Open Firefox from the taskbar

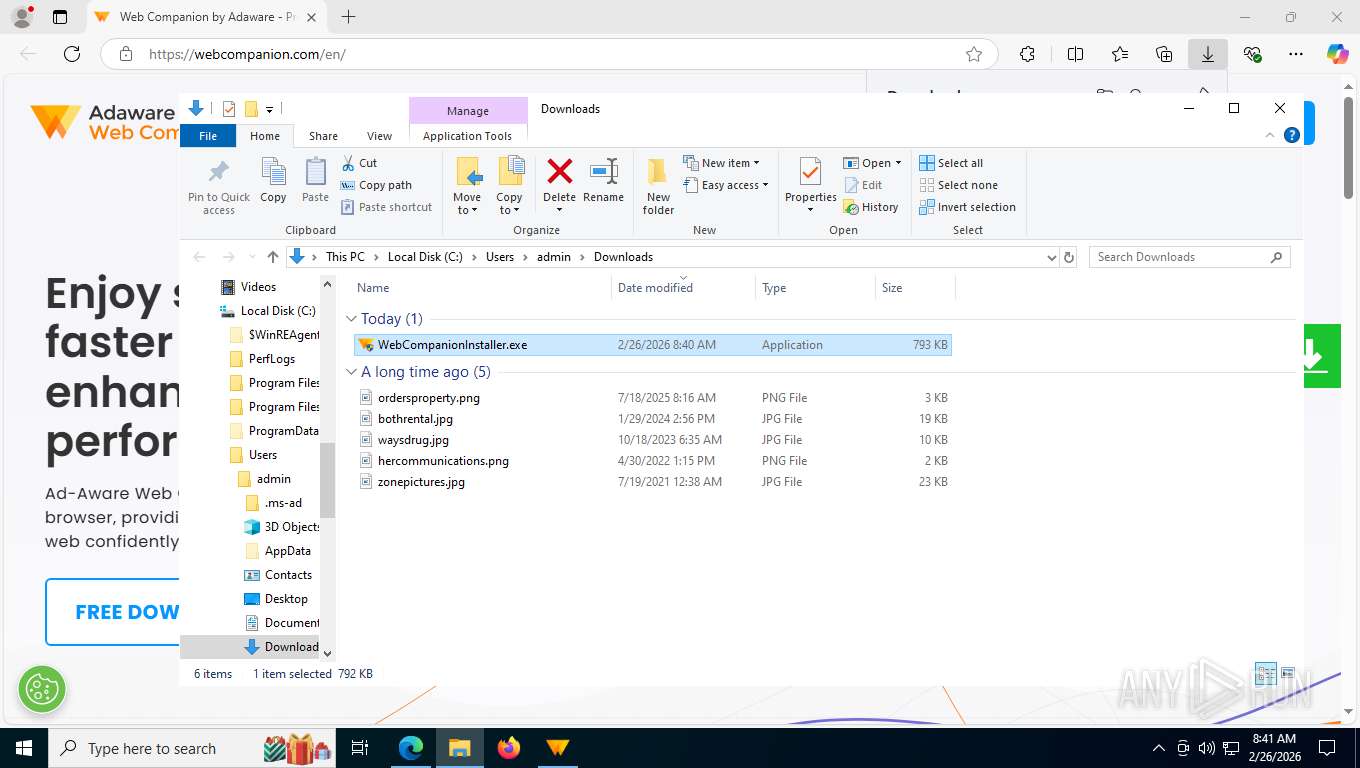point(509,748)
